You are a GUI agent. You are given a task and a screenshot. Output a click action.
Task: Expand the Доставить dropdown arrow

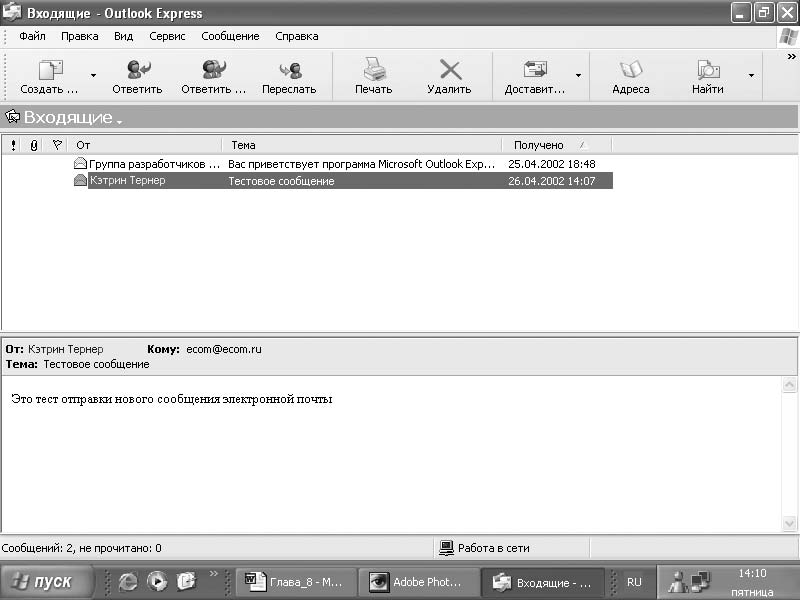click(x=578, y=75)
